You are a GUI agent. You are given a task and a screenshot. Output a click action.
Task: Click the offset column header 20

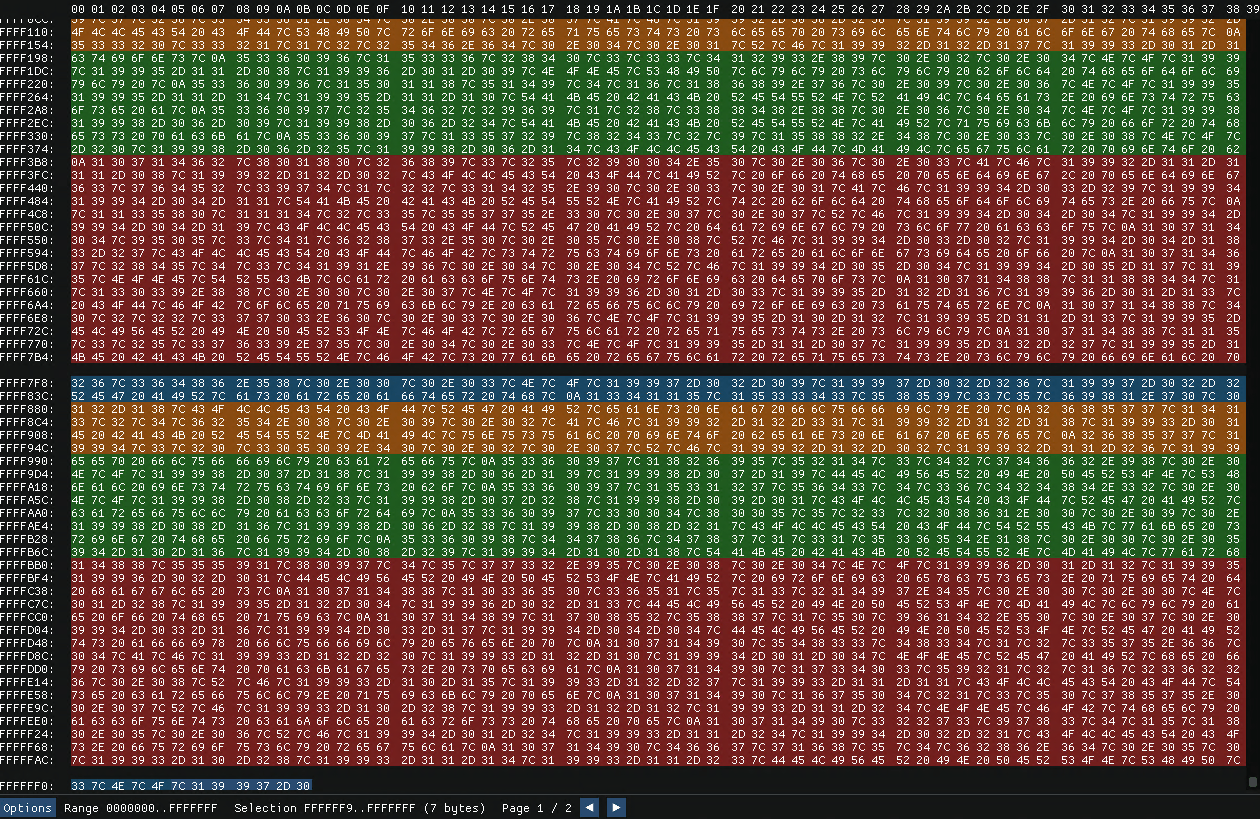740,7
